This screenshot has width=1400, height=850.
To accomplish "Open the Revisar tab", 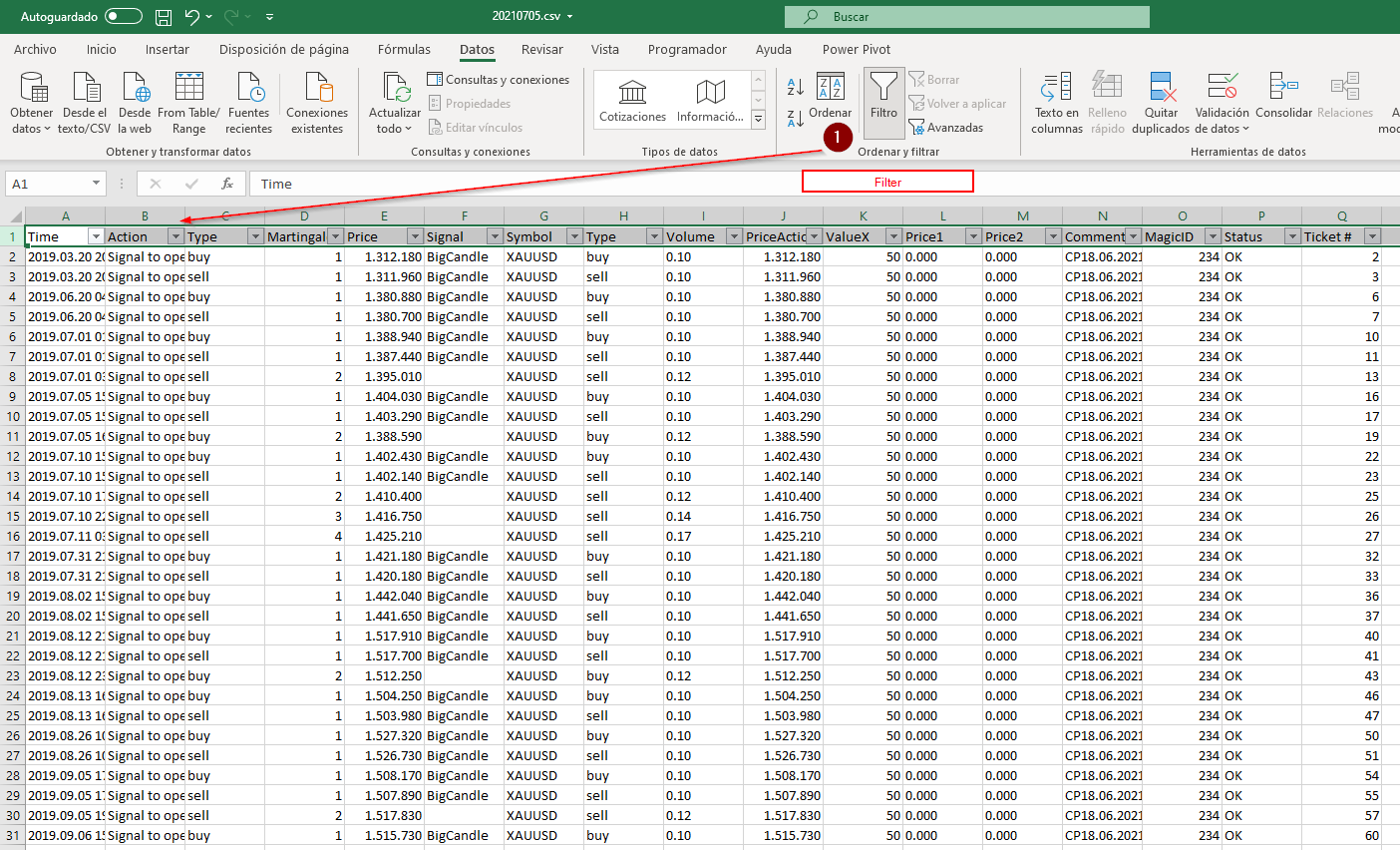I will (541, 49).
